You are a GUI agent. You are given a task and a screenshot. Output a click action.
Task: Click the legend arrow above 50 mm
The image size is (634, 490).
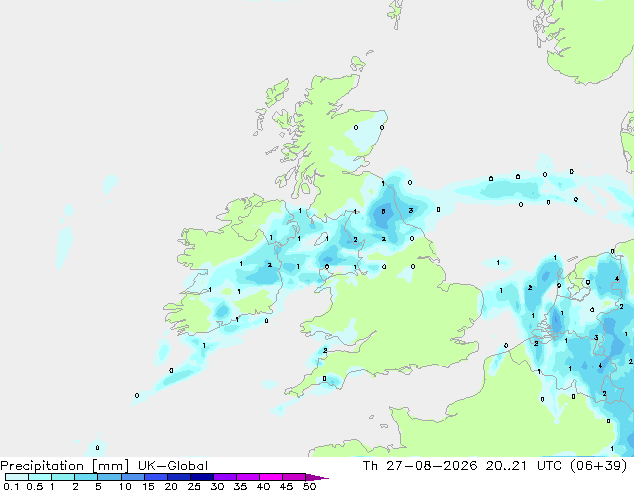317,477
